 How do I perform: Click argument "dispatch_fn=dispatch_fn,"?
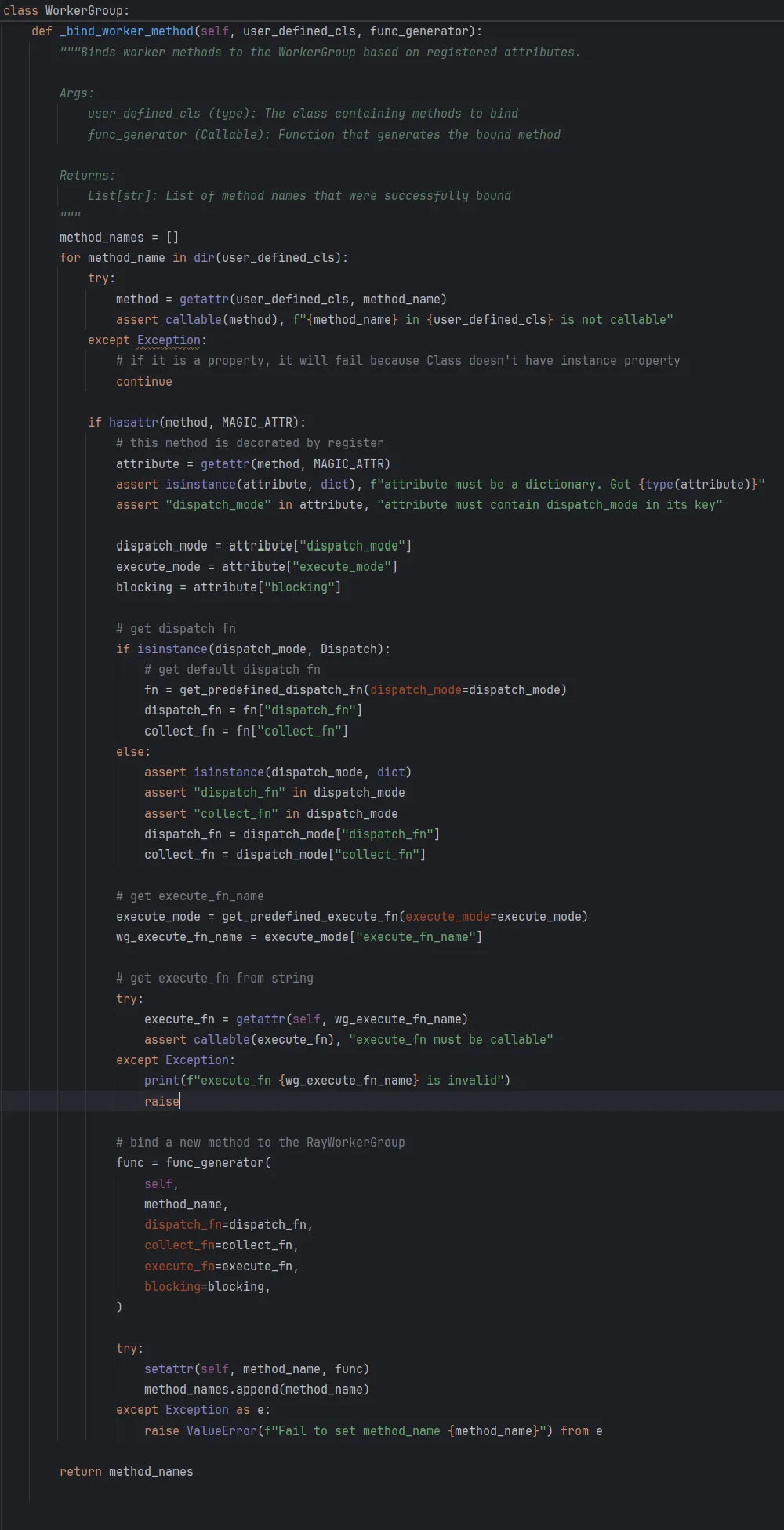click(228, 1224)
